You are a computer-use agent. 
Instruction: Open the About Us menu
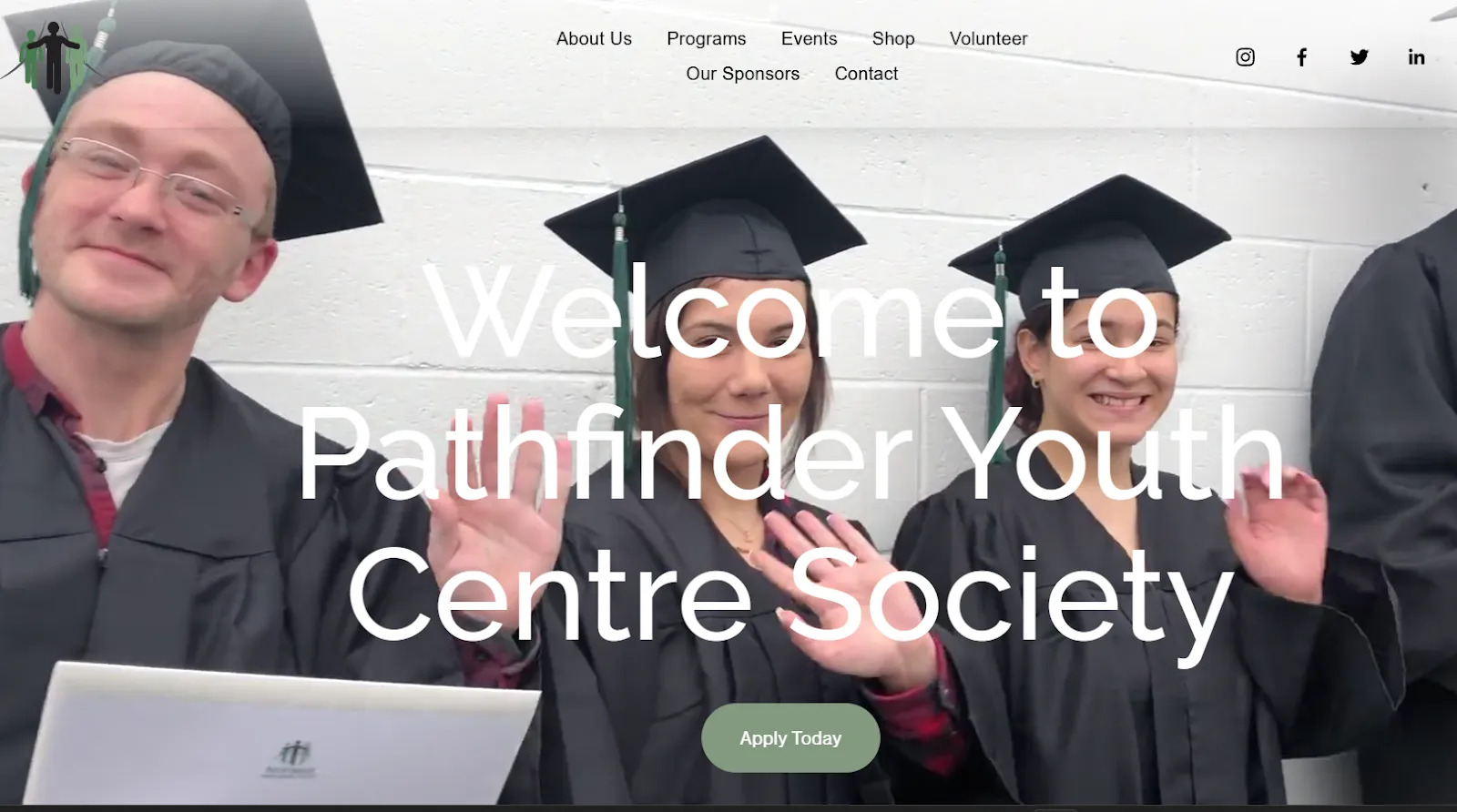click(x=594, y=38)
